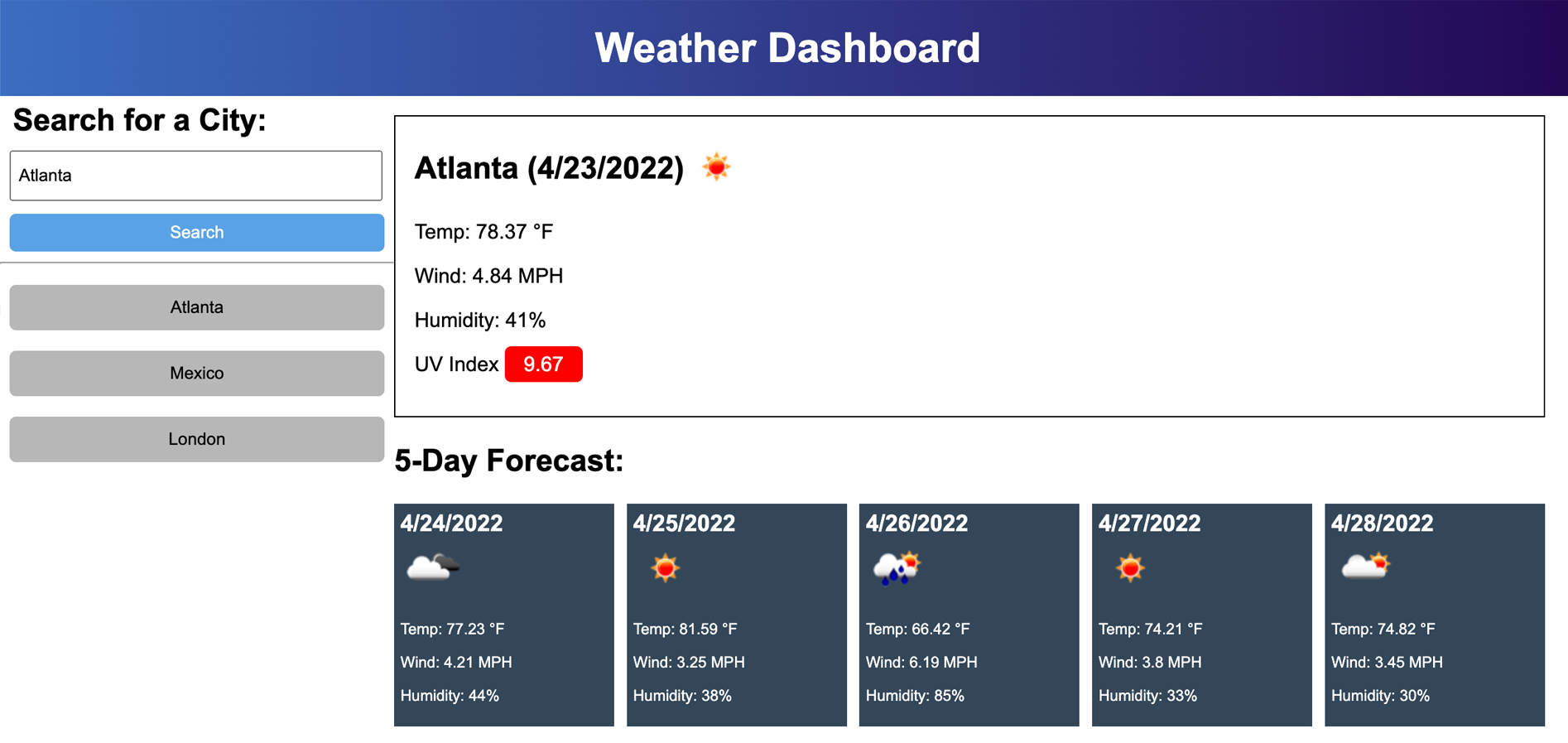Select Atlanta from search history
1568x743 pixels.
coord(196,307)
